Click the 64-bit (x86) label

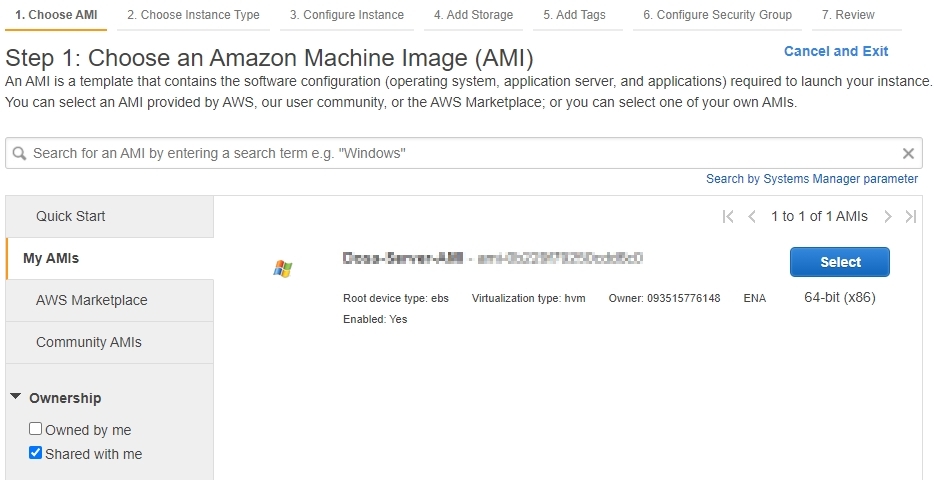point(840,297)
